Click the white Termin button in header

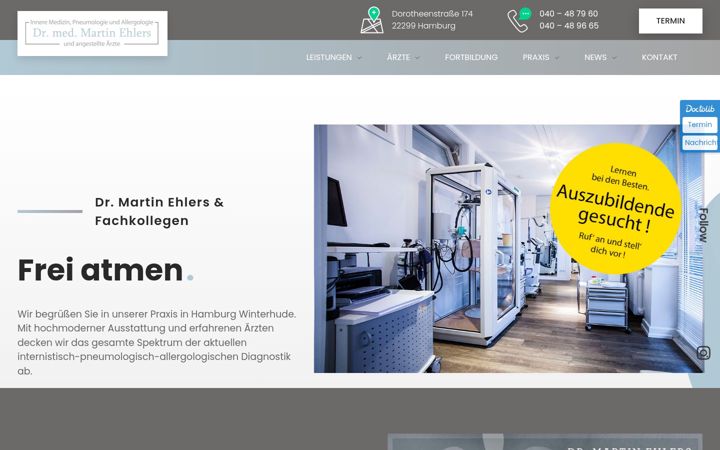[x=670, y=21]
